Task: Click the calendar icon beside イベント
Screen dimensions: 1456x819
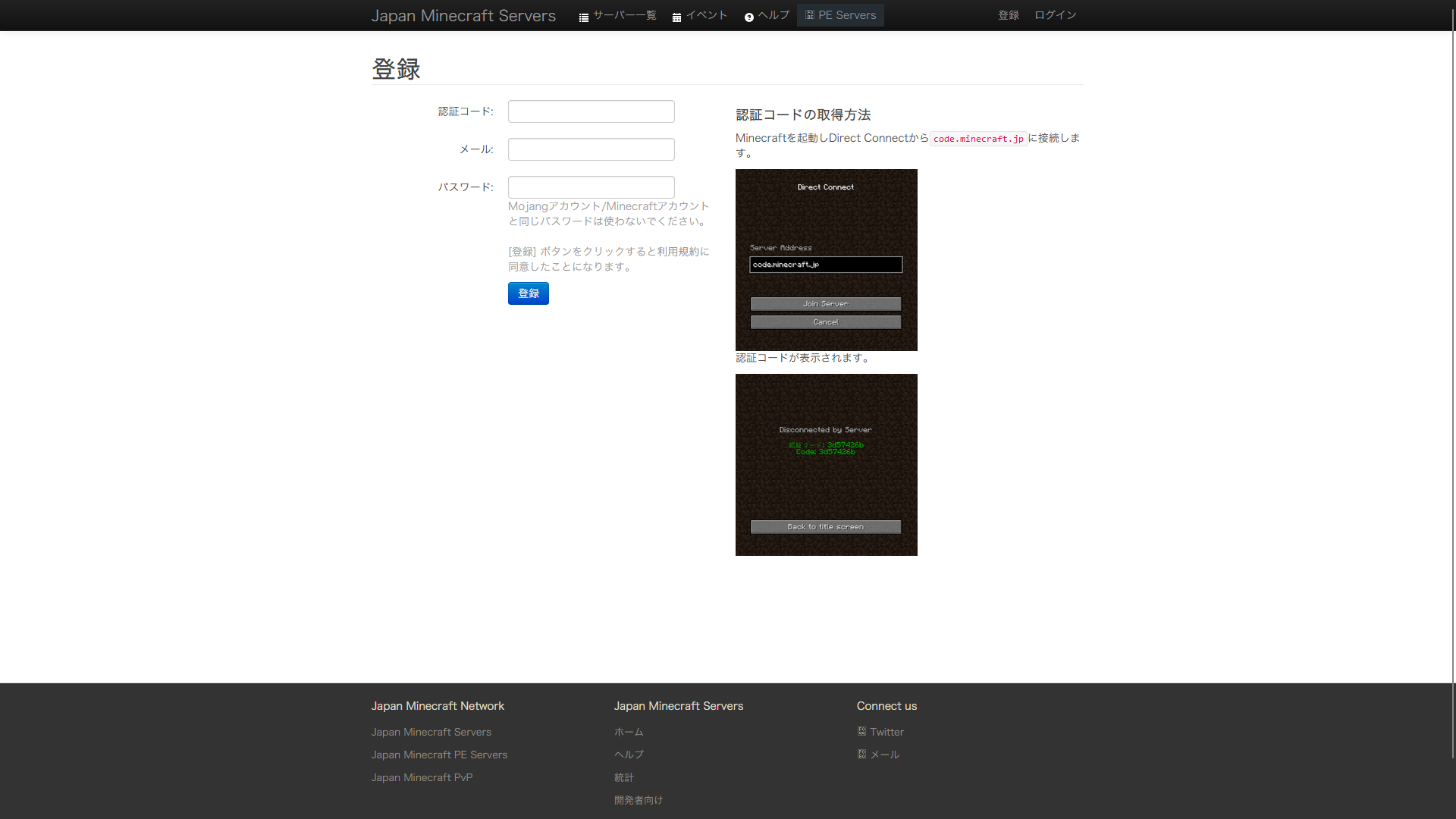Action: coord(676,17)
